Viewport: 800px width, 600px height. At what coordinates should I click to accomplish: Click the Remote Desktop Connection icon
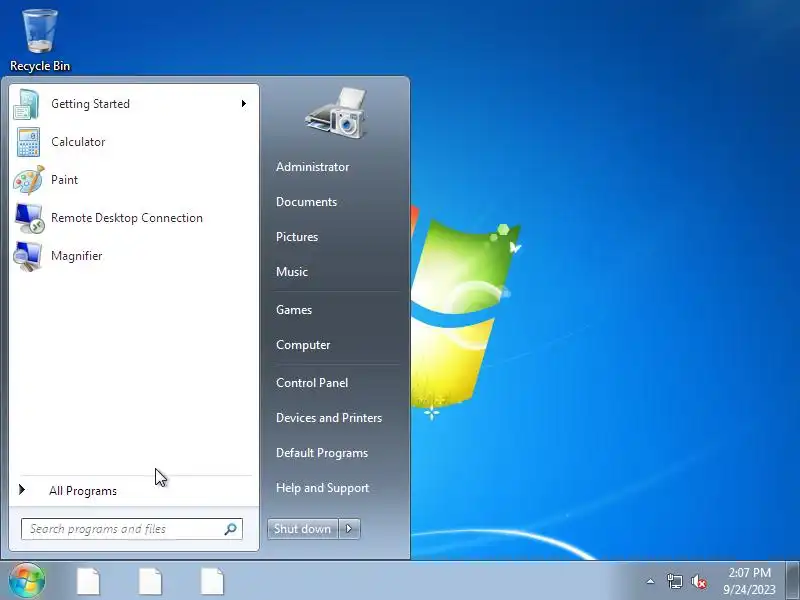(29, 218)
